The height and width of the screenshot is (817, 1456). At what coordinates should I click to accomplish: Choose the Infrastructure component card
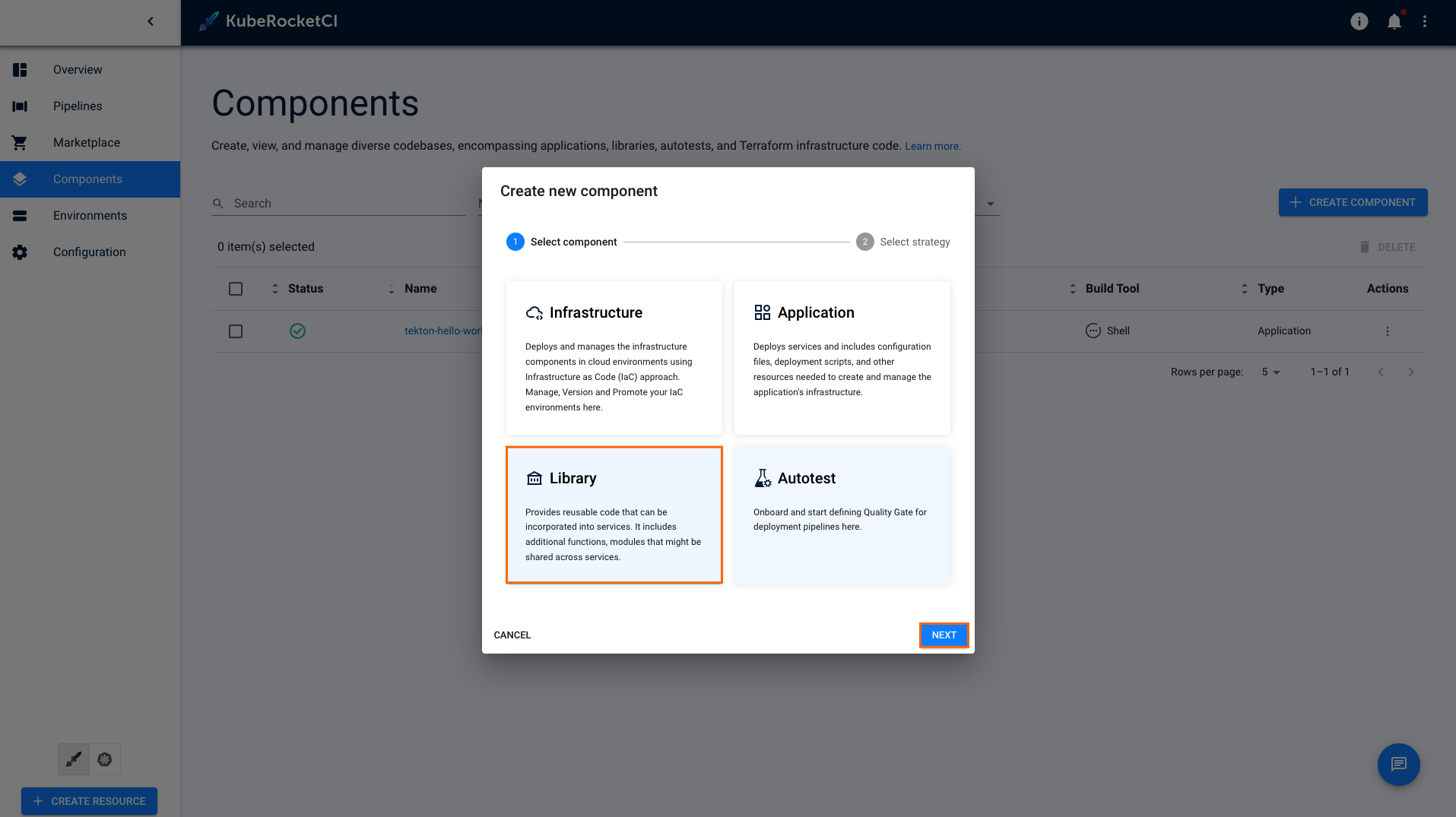(614, 358)
